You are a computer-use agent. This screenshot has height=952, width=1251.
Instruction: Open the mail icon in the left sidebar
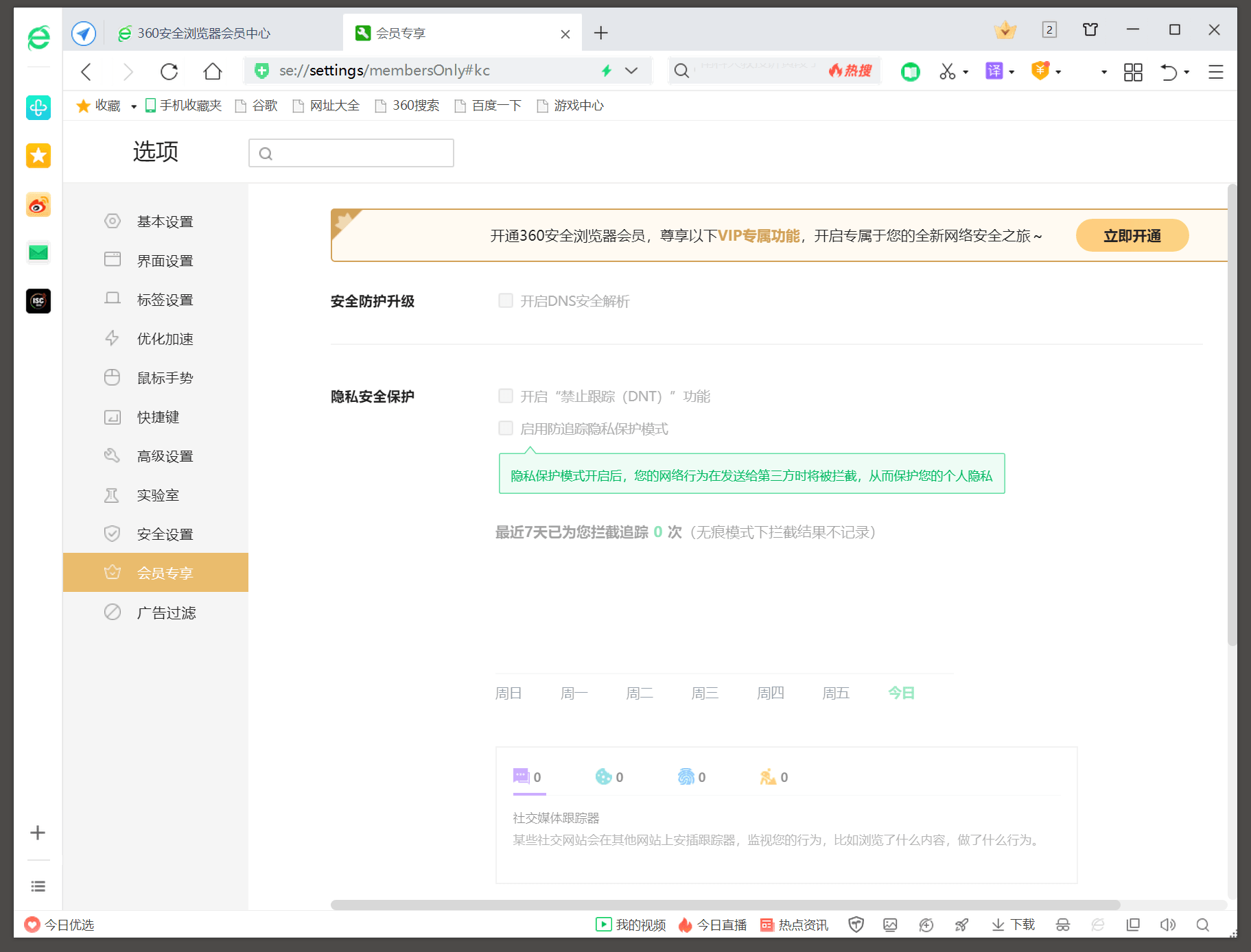click(x=38, y=252)
